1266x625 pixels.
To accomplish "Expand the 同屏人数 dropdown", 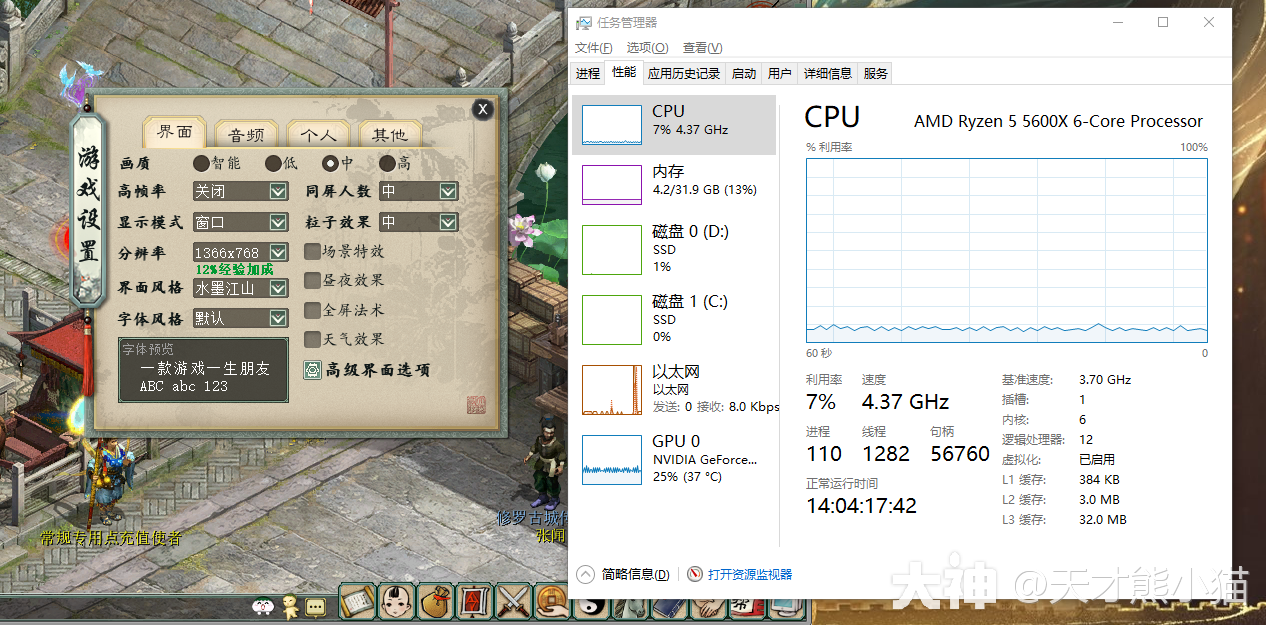I will [448, 191].
